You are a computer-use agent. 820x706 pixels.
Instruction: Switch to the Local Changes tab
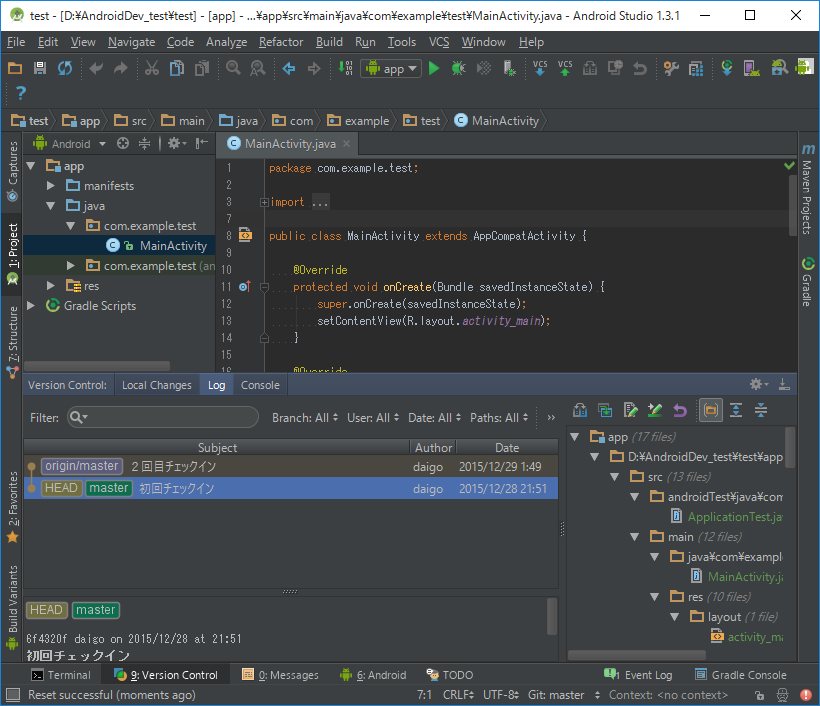pos(157,385)
